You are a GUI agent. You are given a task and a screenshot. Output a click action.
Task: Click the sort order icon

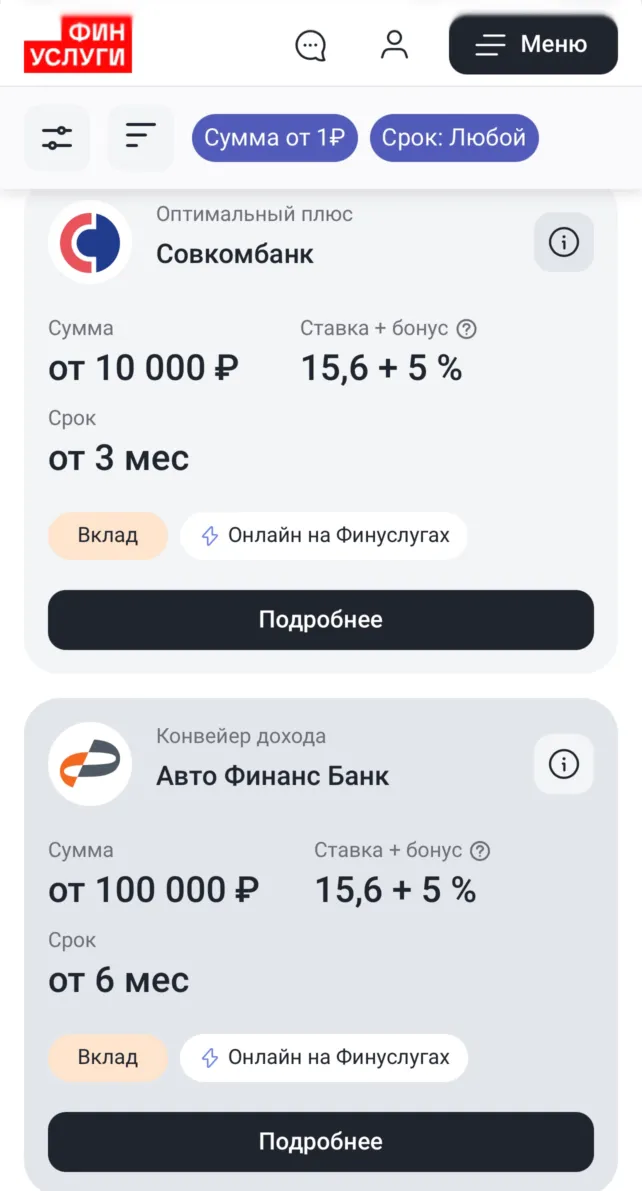pos(139,138)
